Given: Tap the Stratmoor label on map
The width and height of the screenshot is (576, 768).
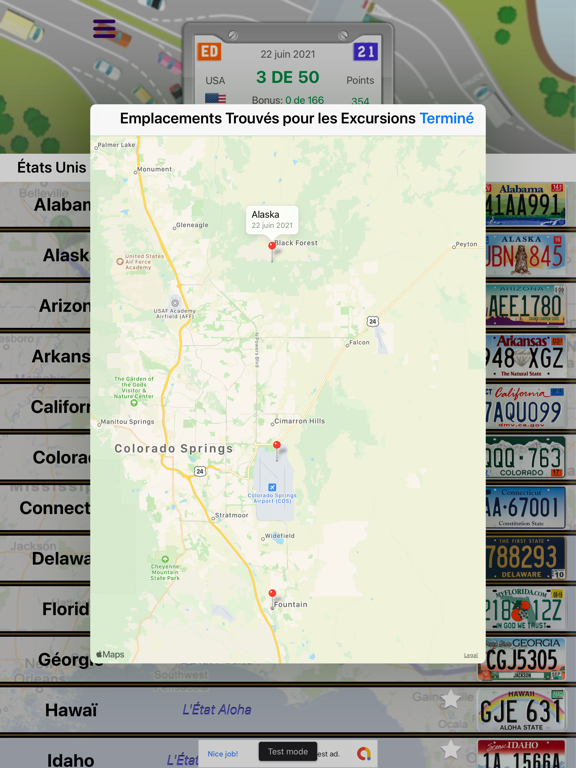Looking at the screenshot, I should tap(232, 515).
